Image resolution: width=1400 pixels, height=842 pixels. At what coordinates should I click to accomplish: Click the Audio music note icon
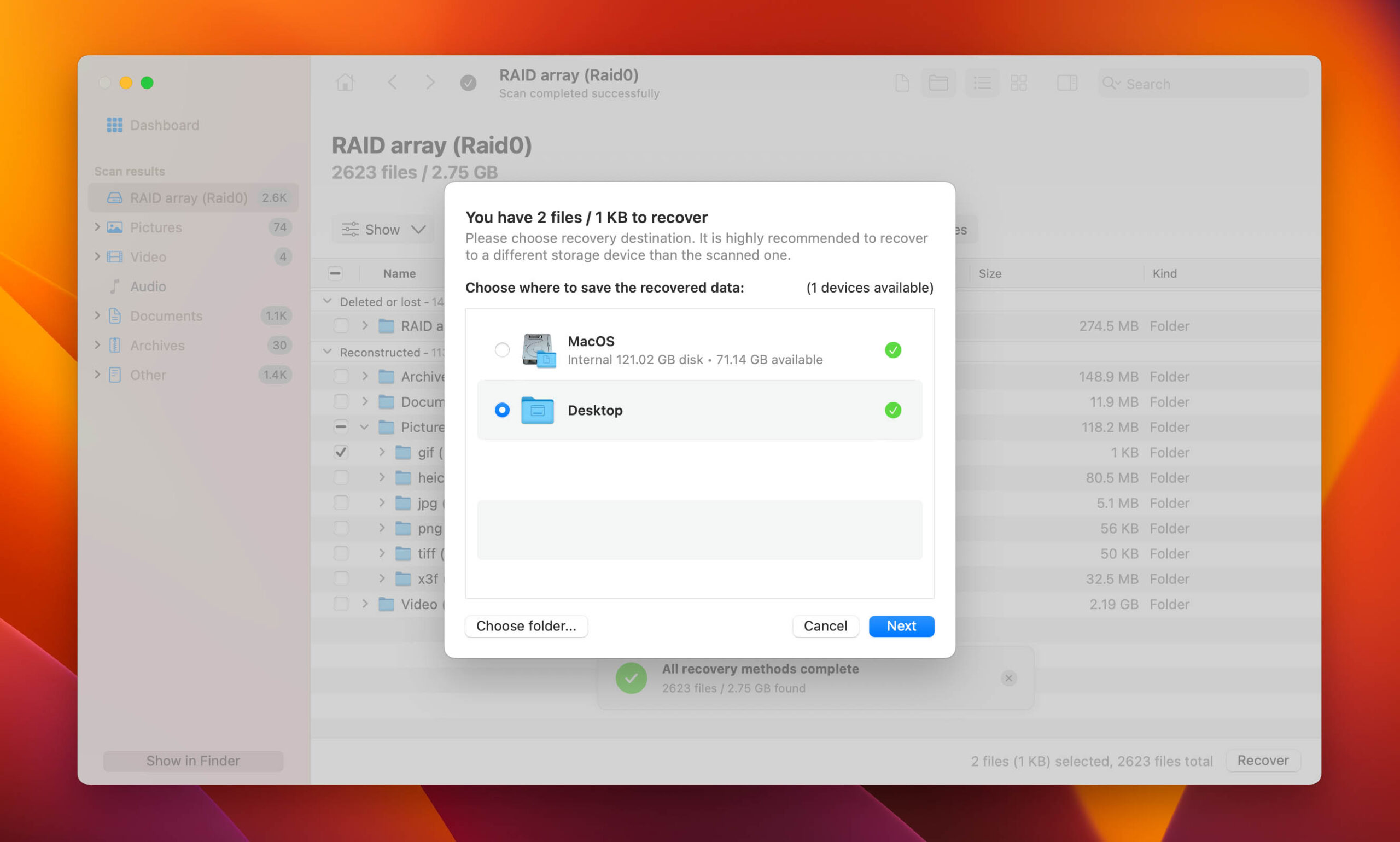pyautogui.click(x=115, y=286)
